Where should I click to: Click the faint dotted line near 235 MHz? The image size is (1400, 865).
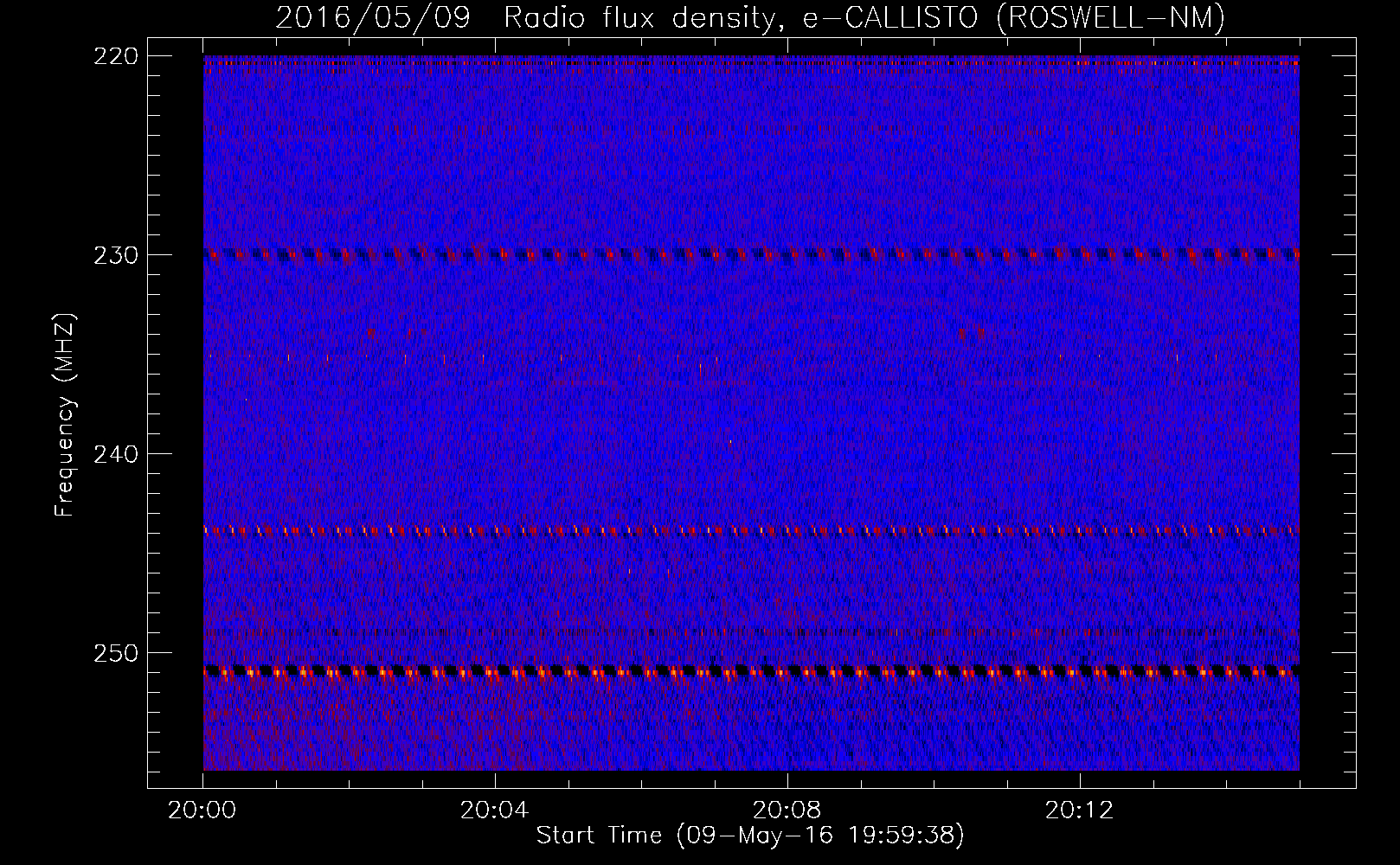pyautogui.click(x=751, y=356)
